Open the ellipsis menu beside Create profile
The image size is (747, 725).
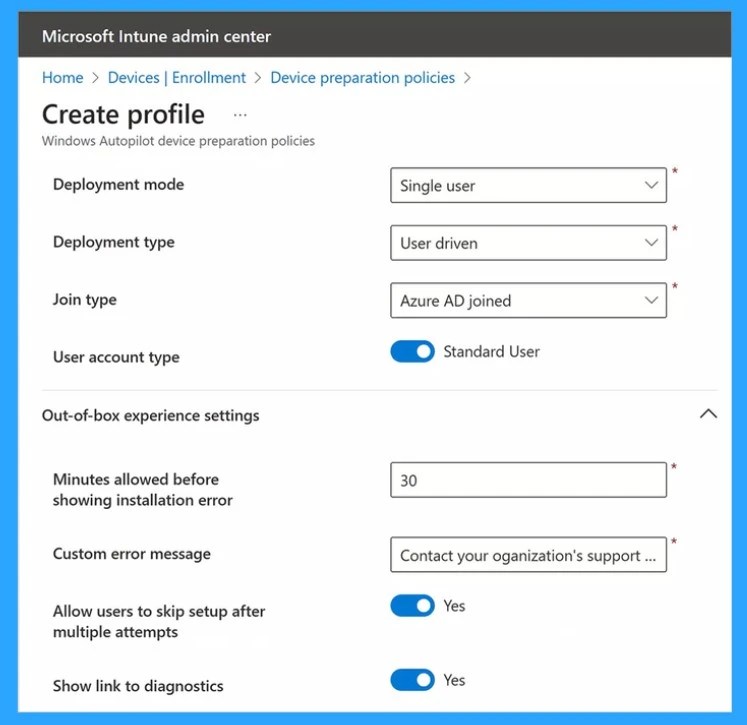click(x=240, y=115)
